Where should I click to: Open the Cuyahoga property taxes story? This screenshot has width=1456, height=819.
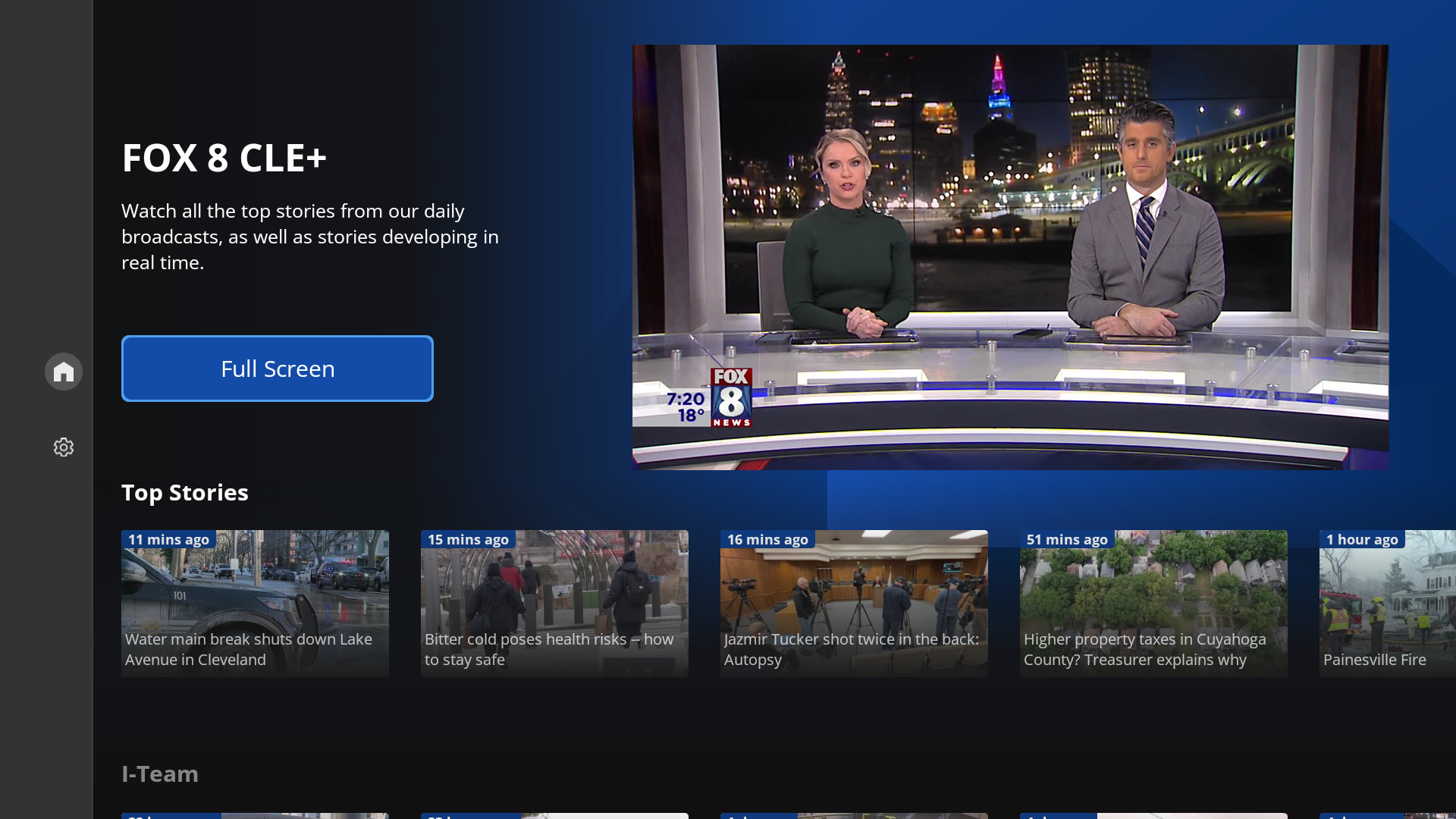[1153, 603]
